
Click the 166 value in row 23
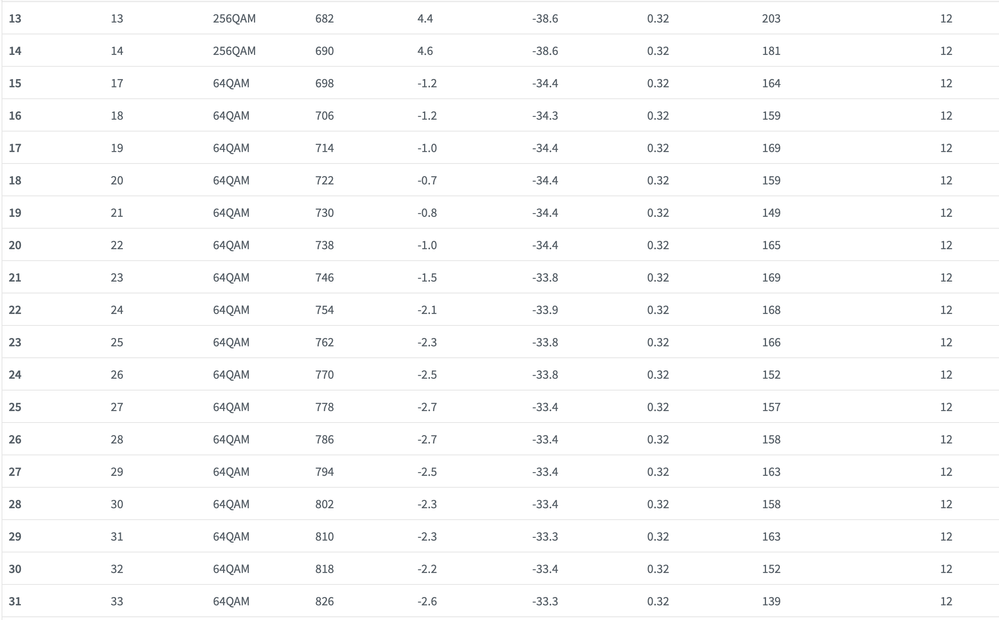[x=771, y=343]
